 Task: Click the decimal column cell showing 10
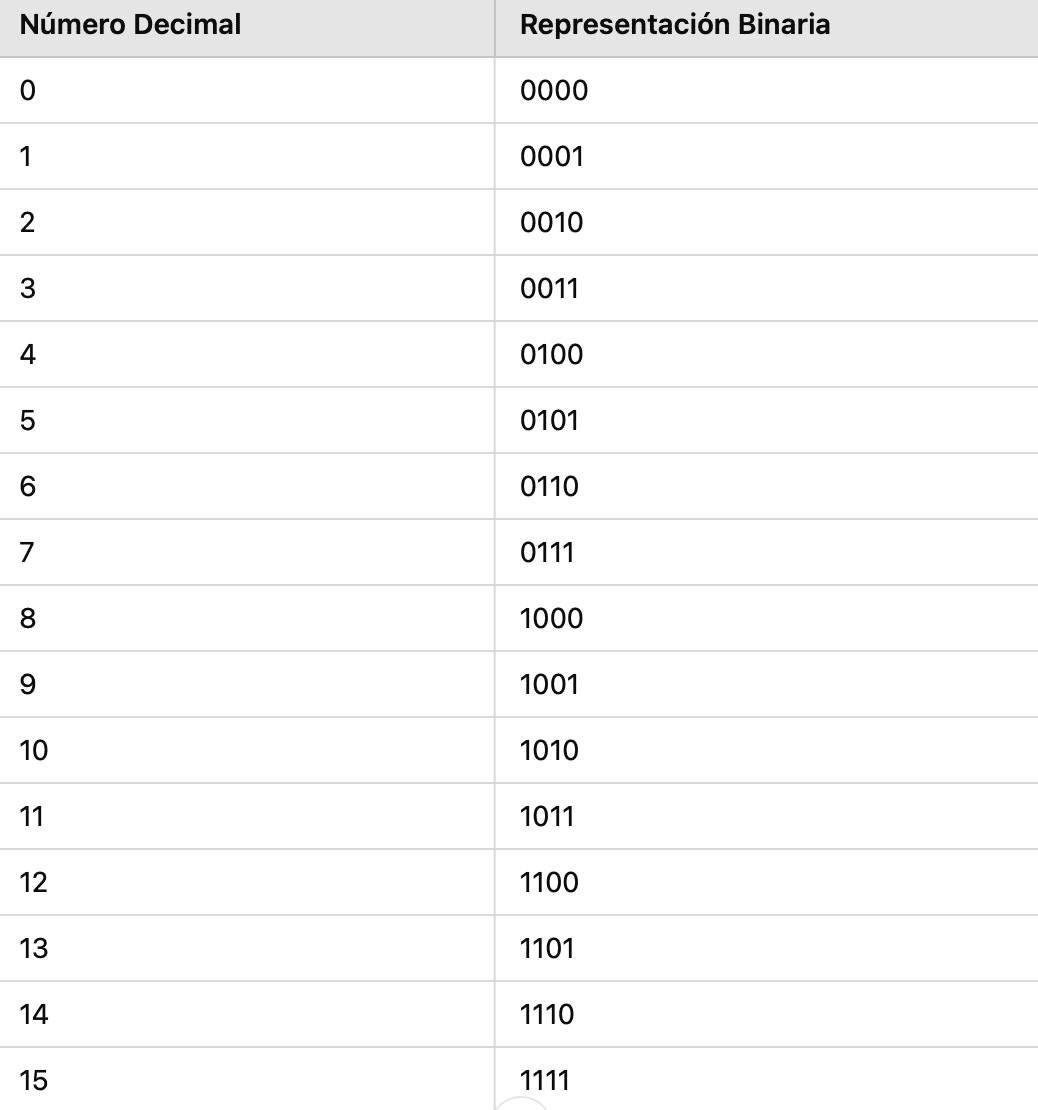coord(34,751)
